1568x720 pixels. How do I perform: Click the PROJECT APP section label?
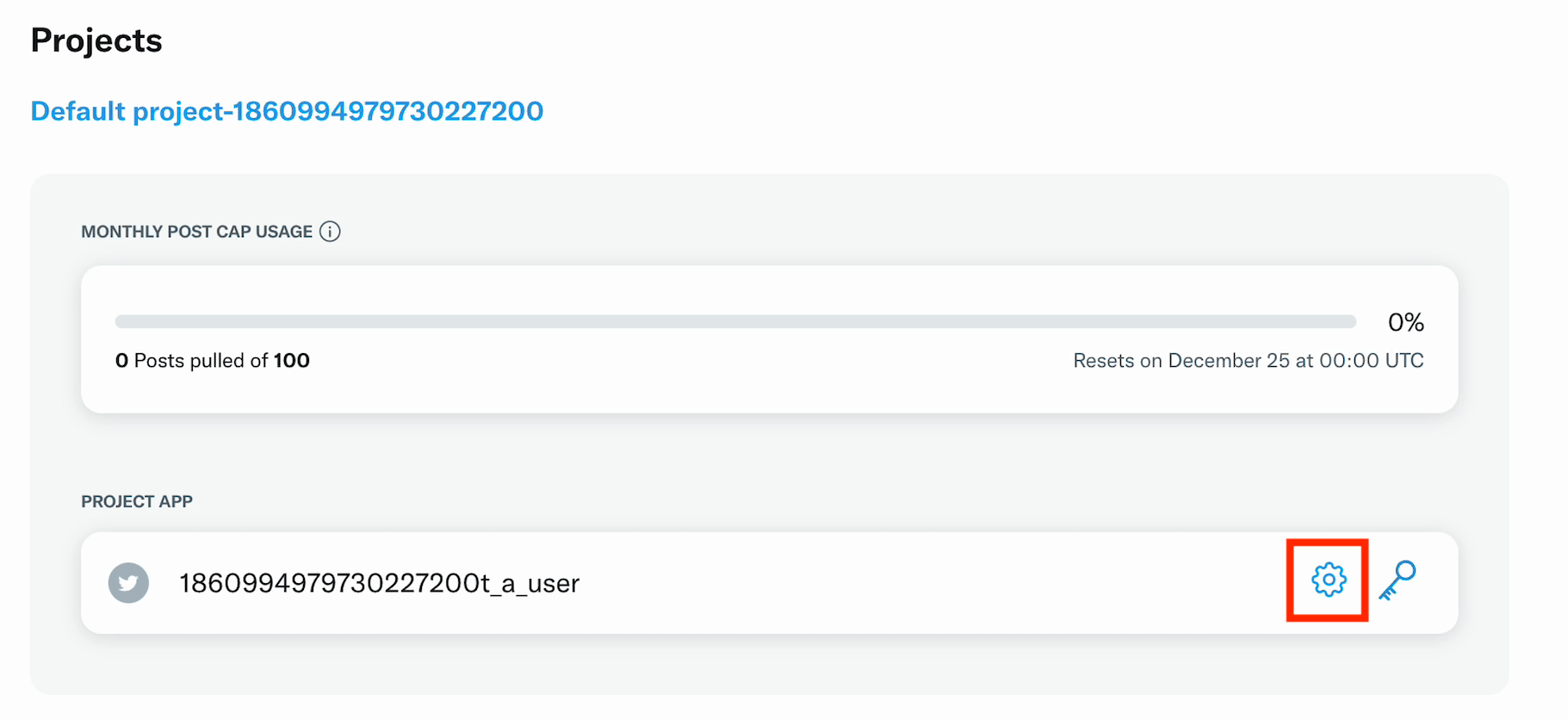pos(137,501)
